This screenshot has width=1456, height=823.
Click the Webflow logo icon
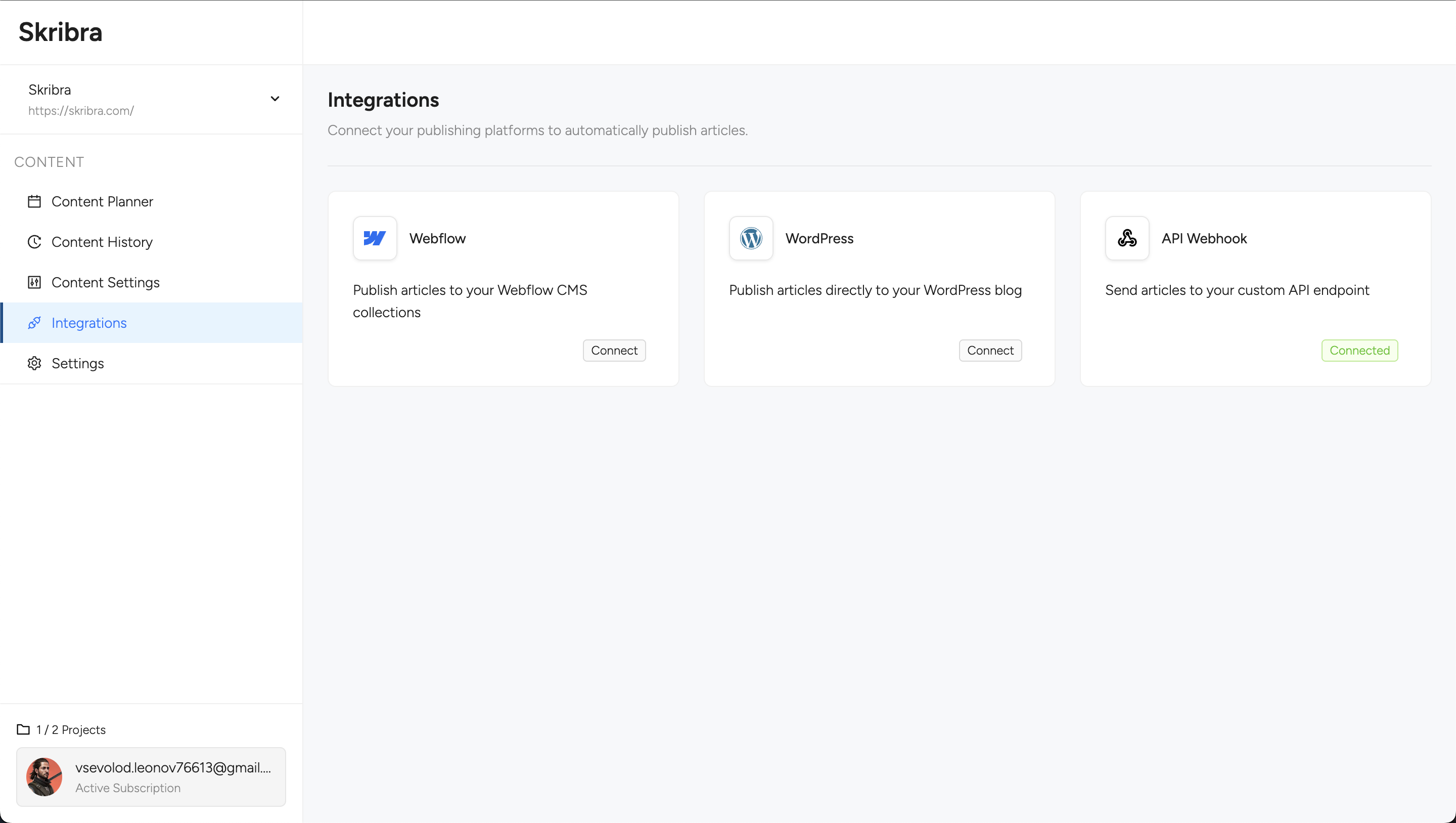coord(375,238)
